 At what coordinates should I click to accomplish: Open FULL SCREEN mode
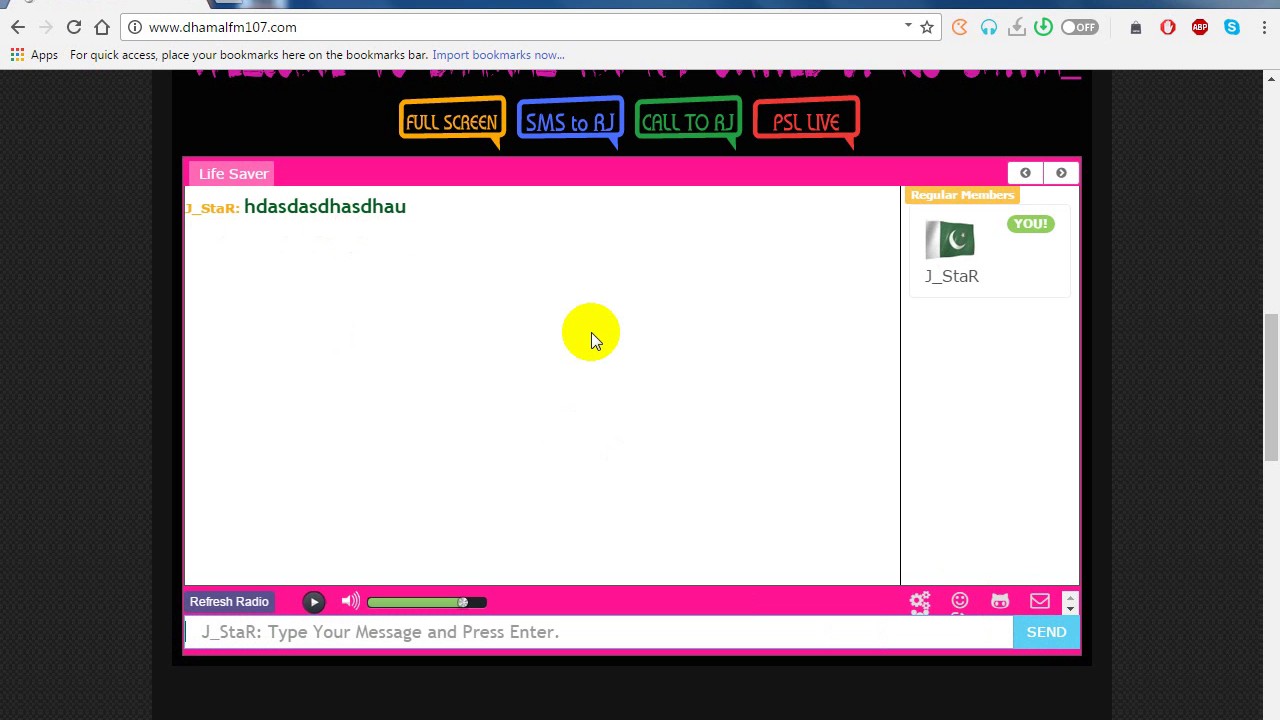[452, 122]
